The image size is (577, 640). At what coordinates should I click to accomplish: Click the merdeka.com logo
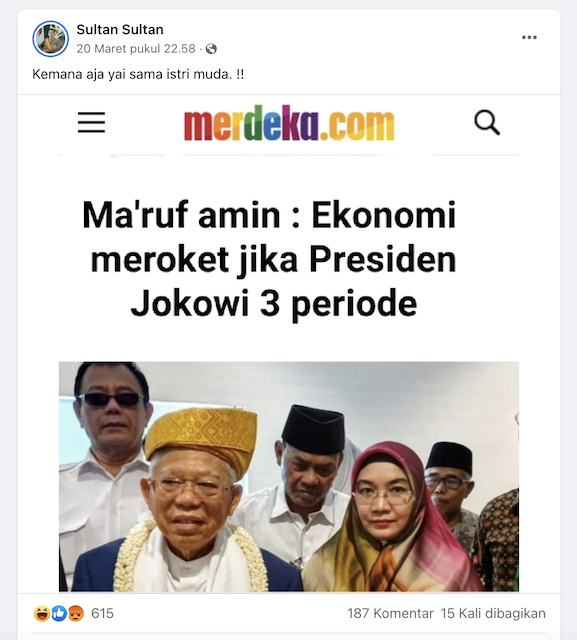pos(289,123)
